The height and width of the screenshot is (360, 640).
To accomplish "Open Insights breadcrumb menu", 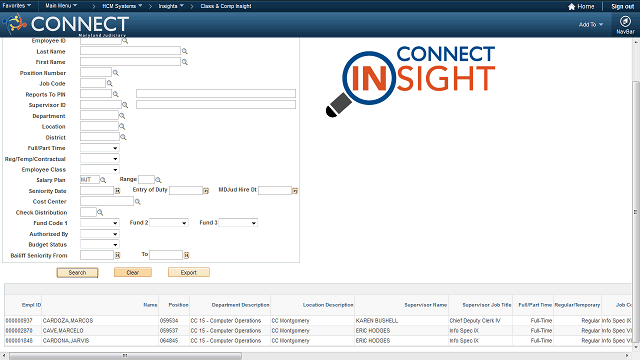I will click(171, 6).
